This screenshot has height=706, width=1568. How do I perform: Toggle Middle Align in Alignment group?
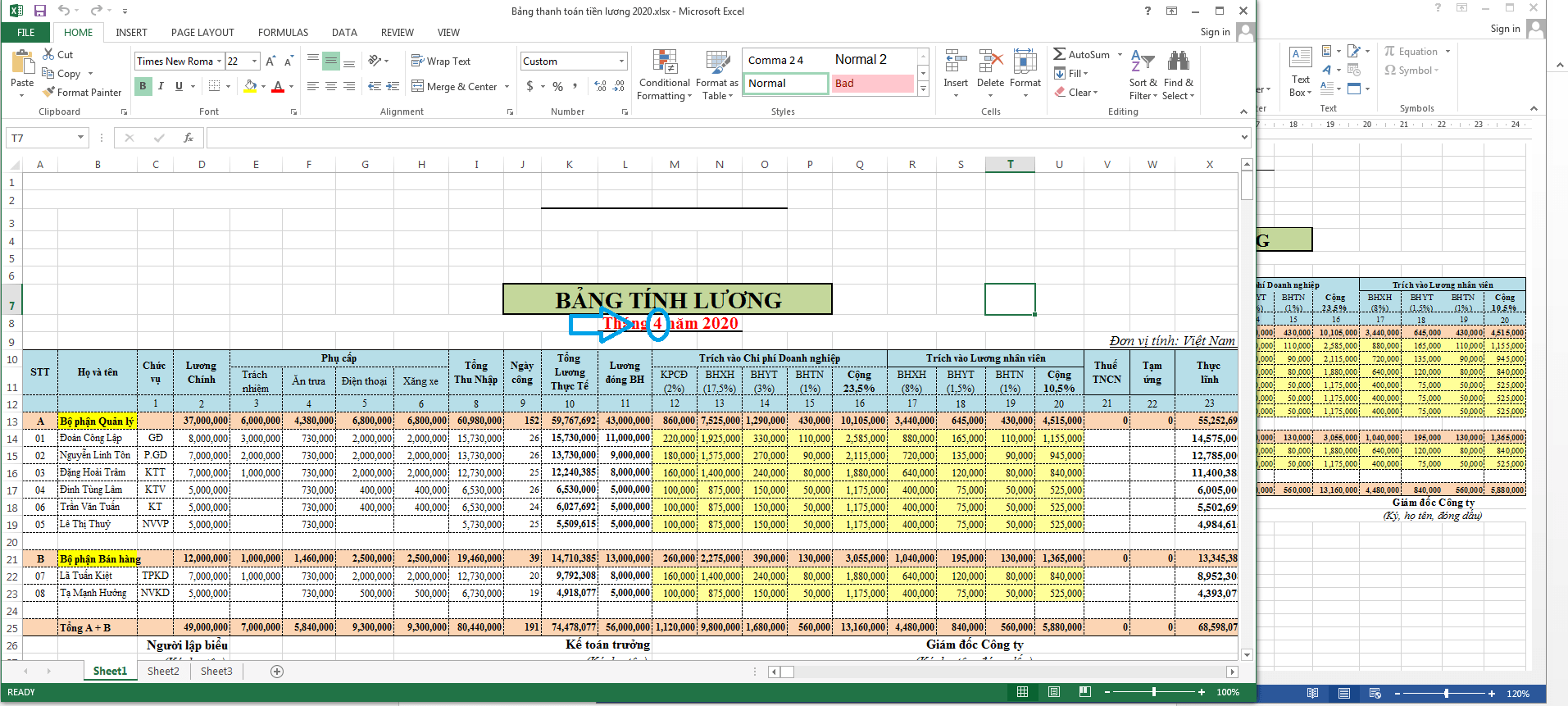pos(331,61)
